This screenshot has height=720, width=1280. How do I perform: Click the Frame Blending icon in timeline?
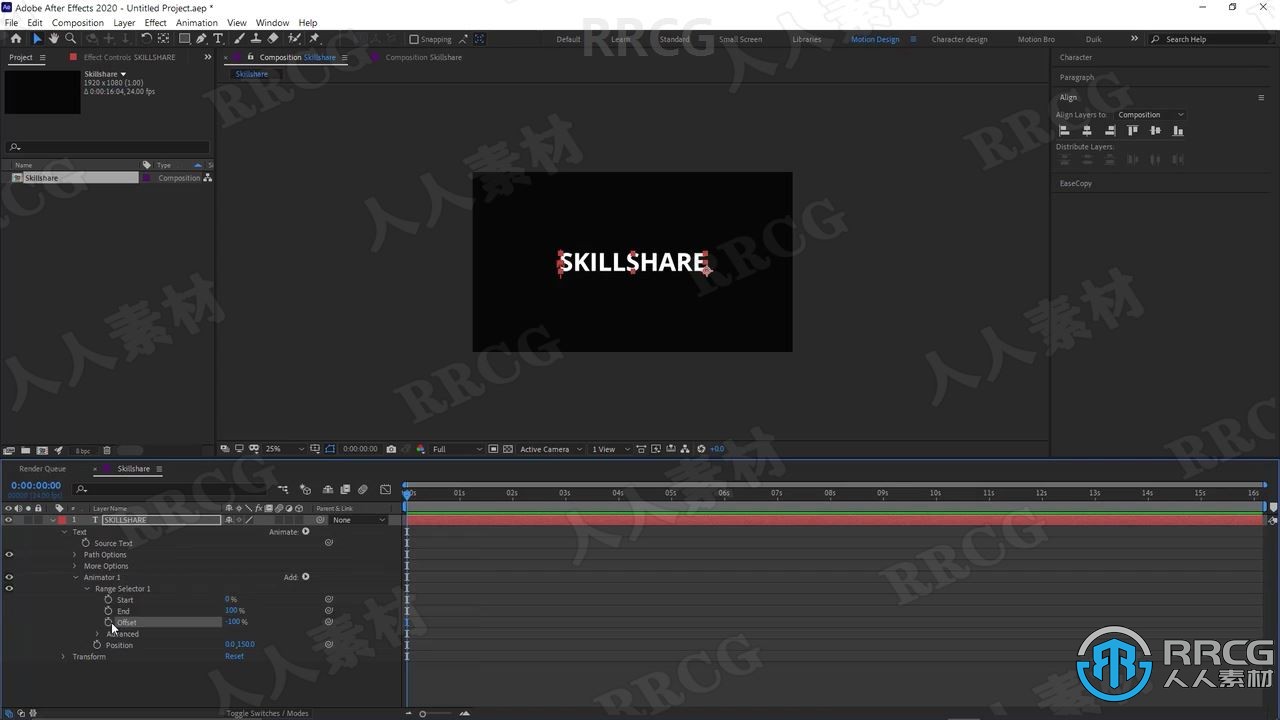click(345, 489)
